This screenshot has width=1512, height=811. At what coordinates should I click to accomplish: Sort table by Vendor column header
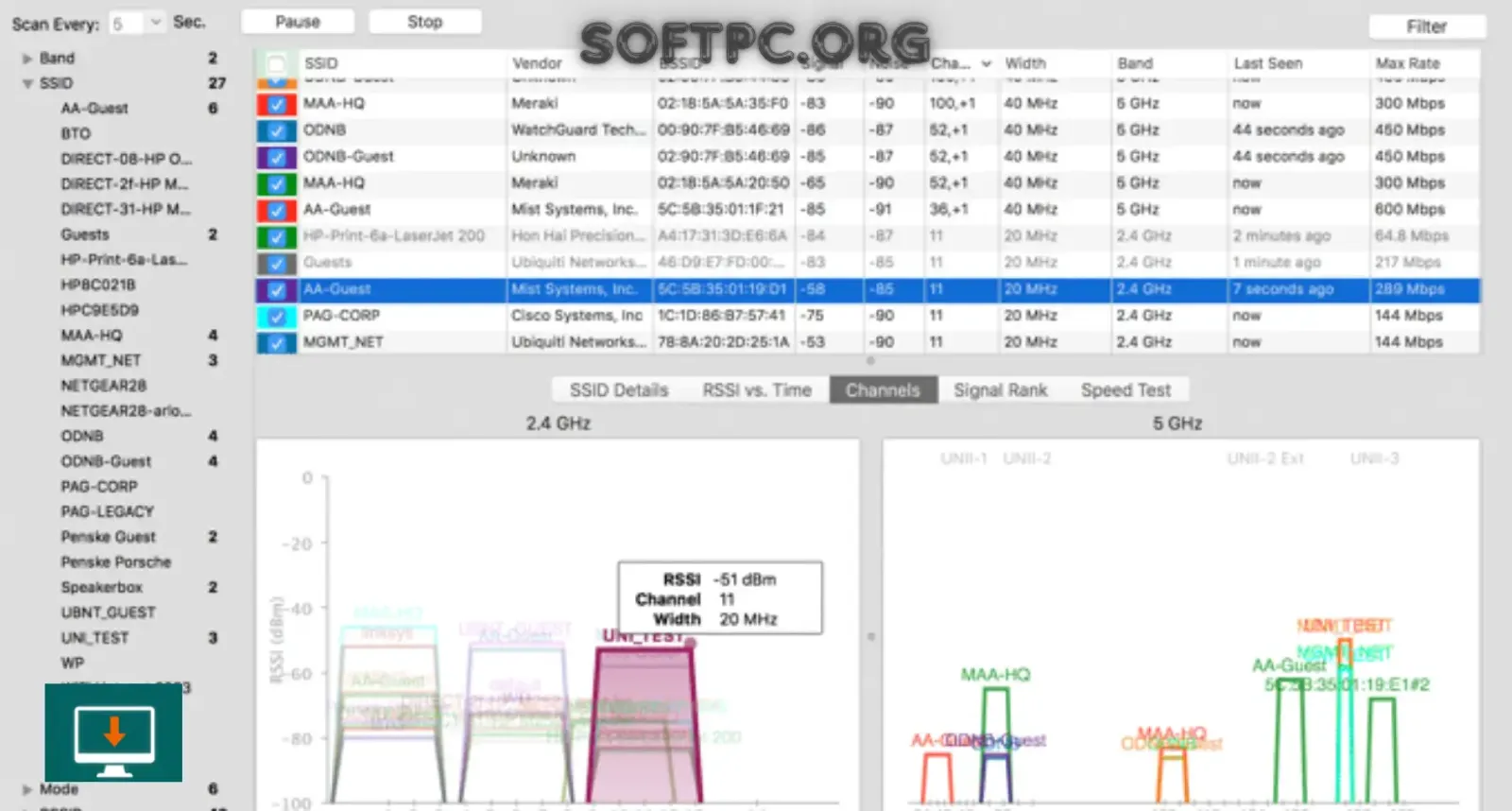(x=537, y=63)
